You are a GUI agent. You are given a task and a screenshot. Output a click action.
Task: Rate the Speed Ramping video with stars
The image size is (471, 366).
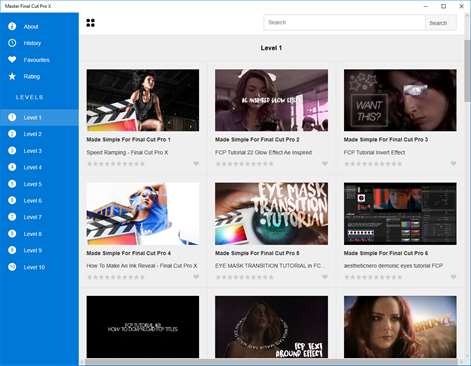pos(116,164)
